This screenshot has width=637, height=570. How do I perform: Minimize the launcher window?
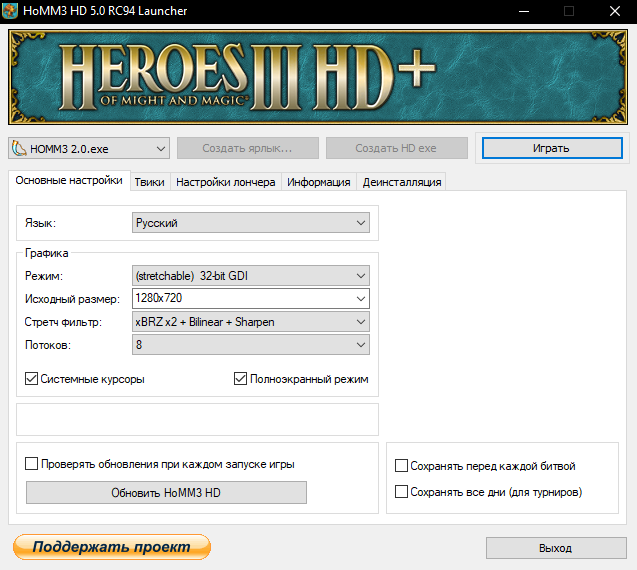524,11
